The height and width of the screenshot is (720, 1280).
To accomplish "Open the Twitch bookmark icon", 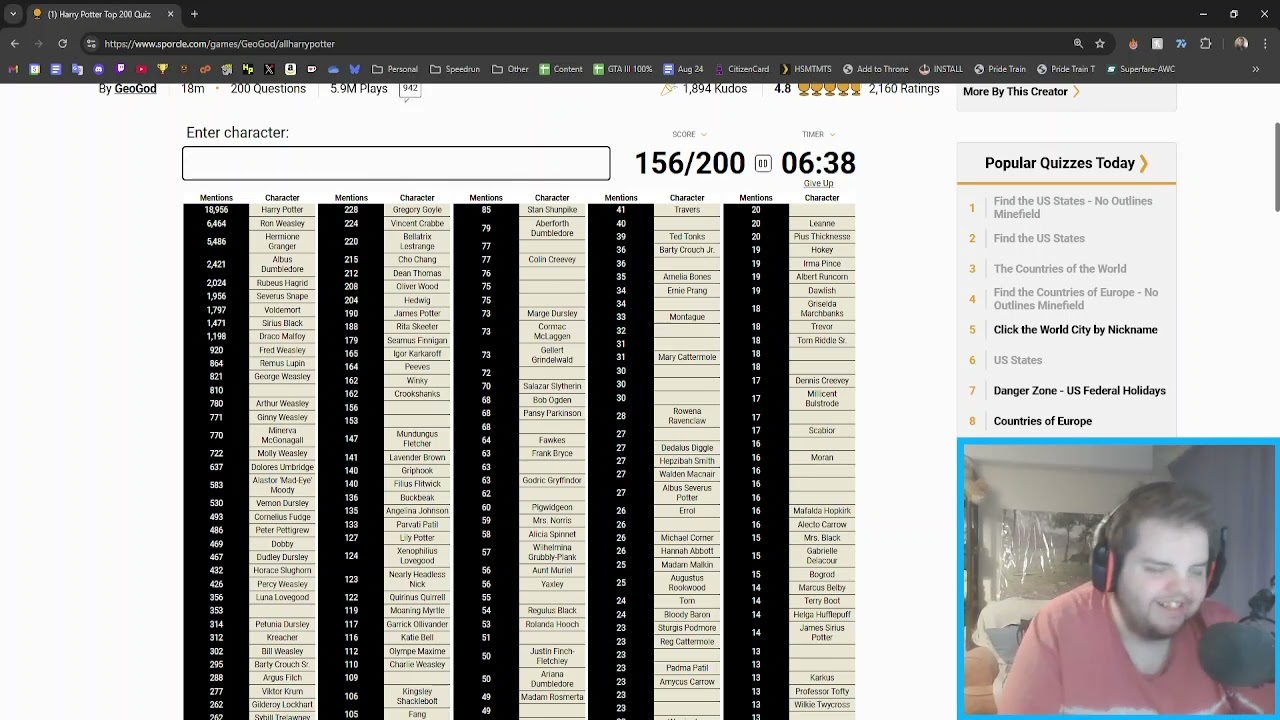I will (x=120, y=69).
